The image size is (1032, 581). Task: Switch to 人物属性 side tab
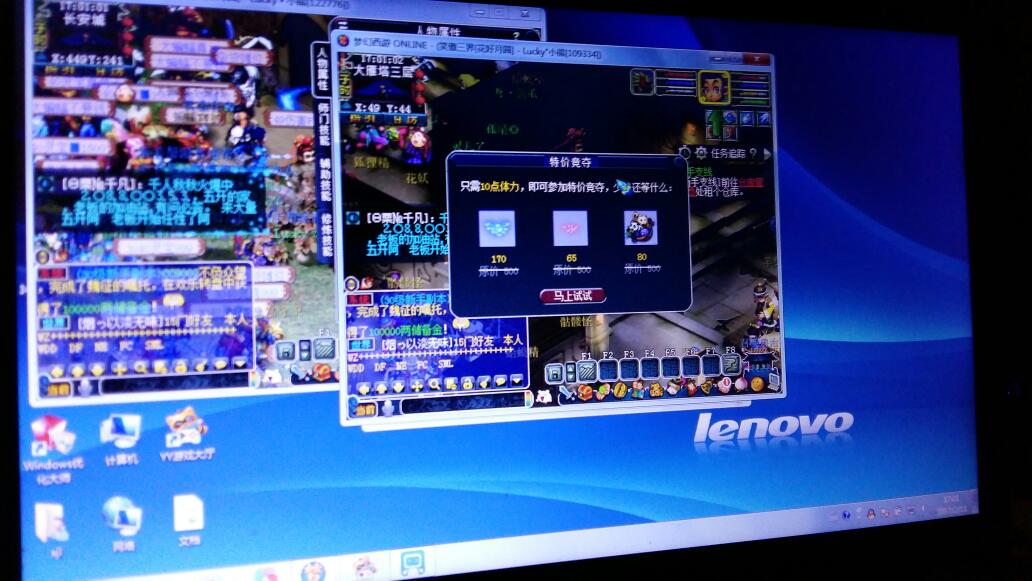[x=322, y=68]
